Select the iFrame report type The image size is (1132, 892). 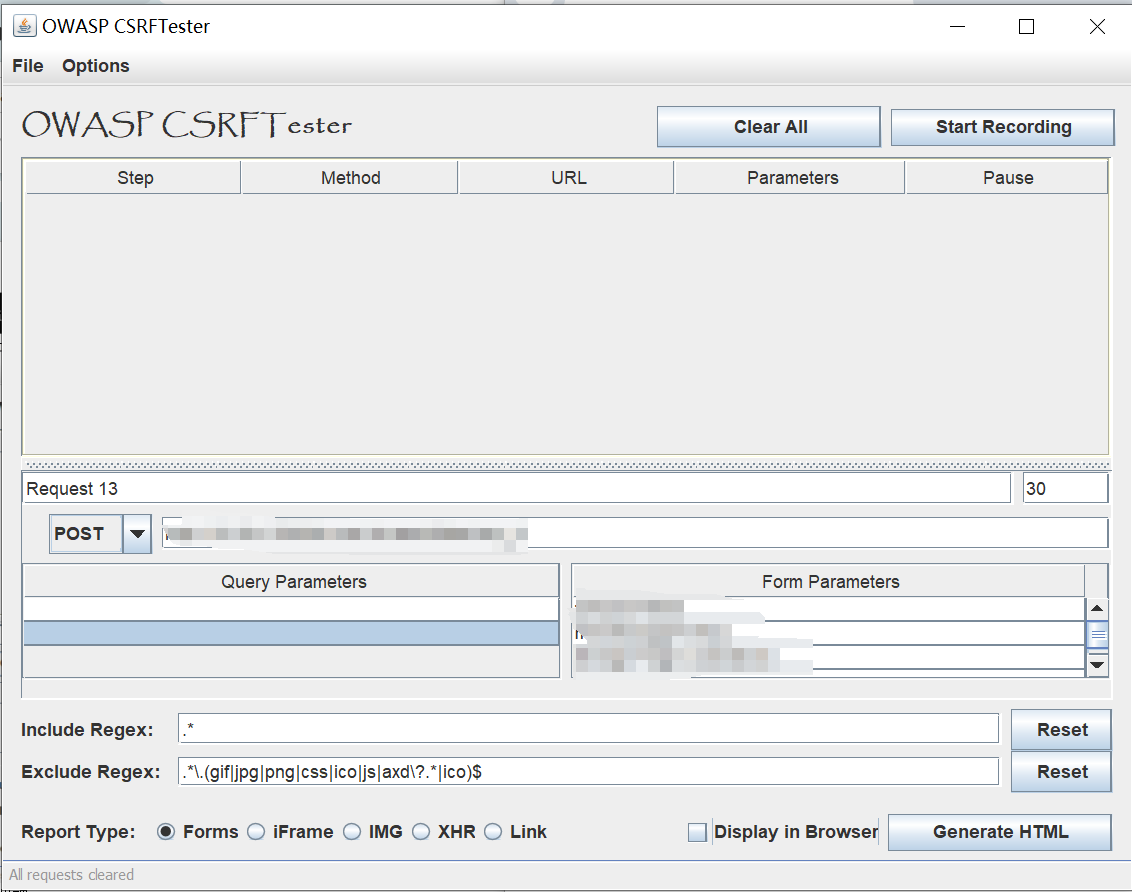pyautogui.click(x=256, y=832)
